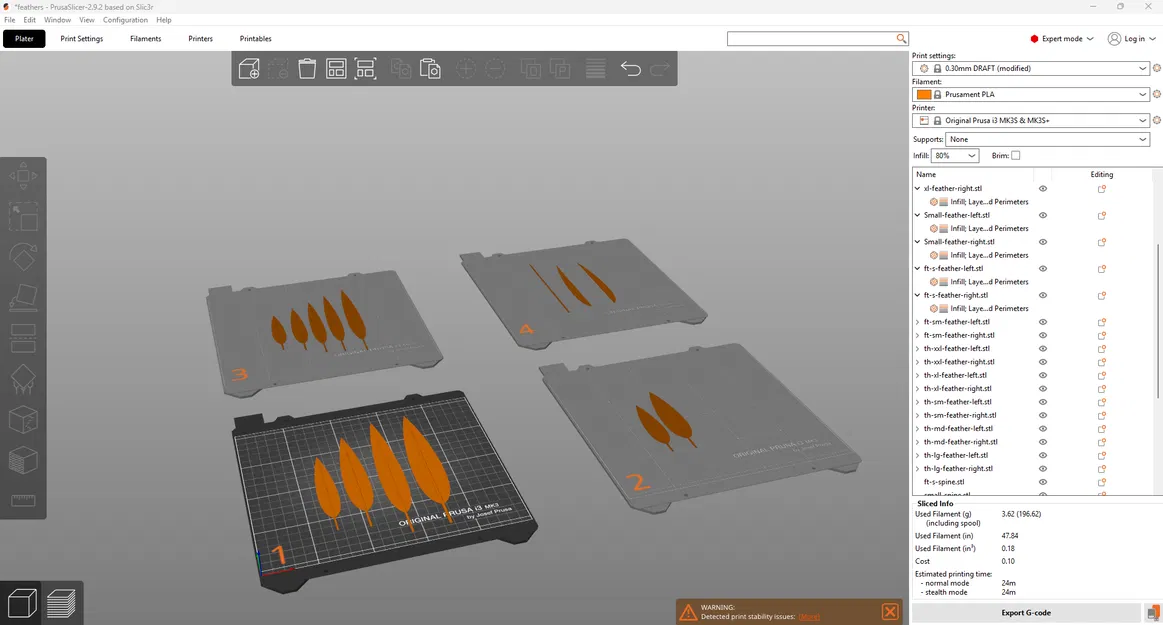Click the Delete all trash icon

[307, 69]
